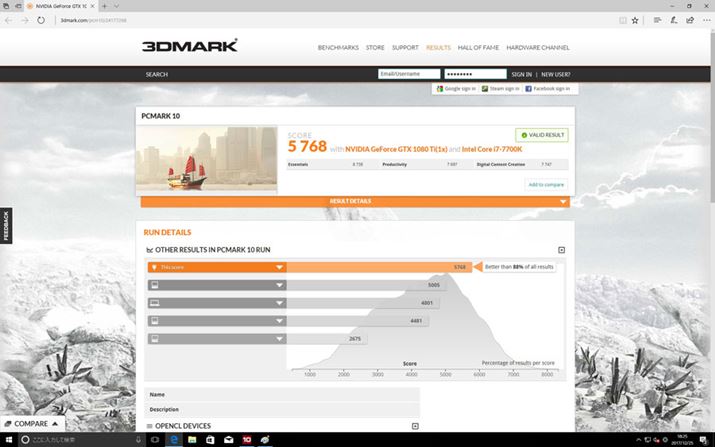Click the SEARCH link

(x=157, y=74)
